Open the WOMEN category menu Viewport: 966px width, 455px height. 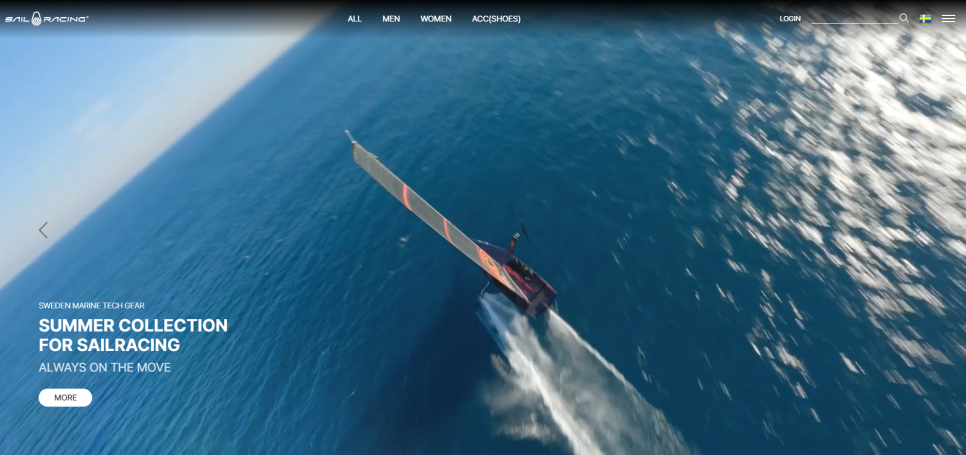coord(436,19)
